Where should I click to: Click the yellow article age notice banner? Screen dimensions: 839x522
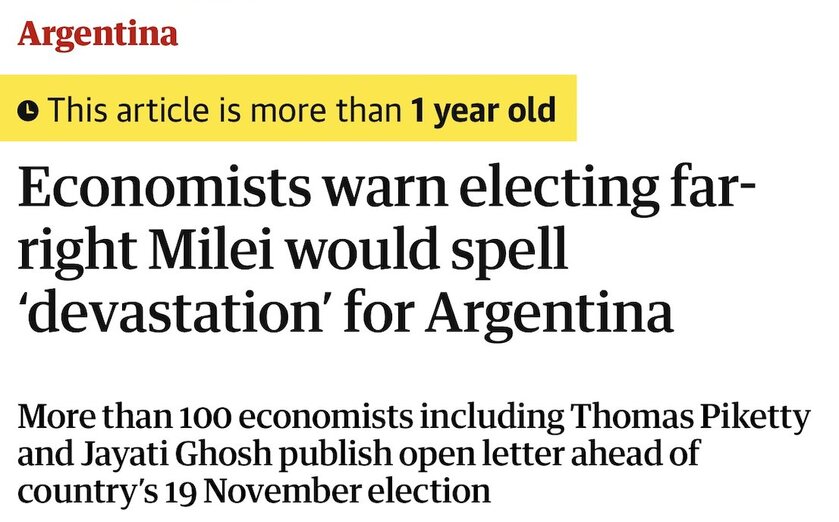(288, 108)
